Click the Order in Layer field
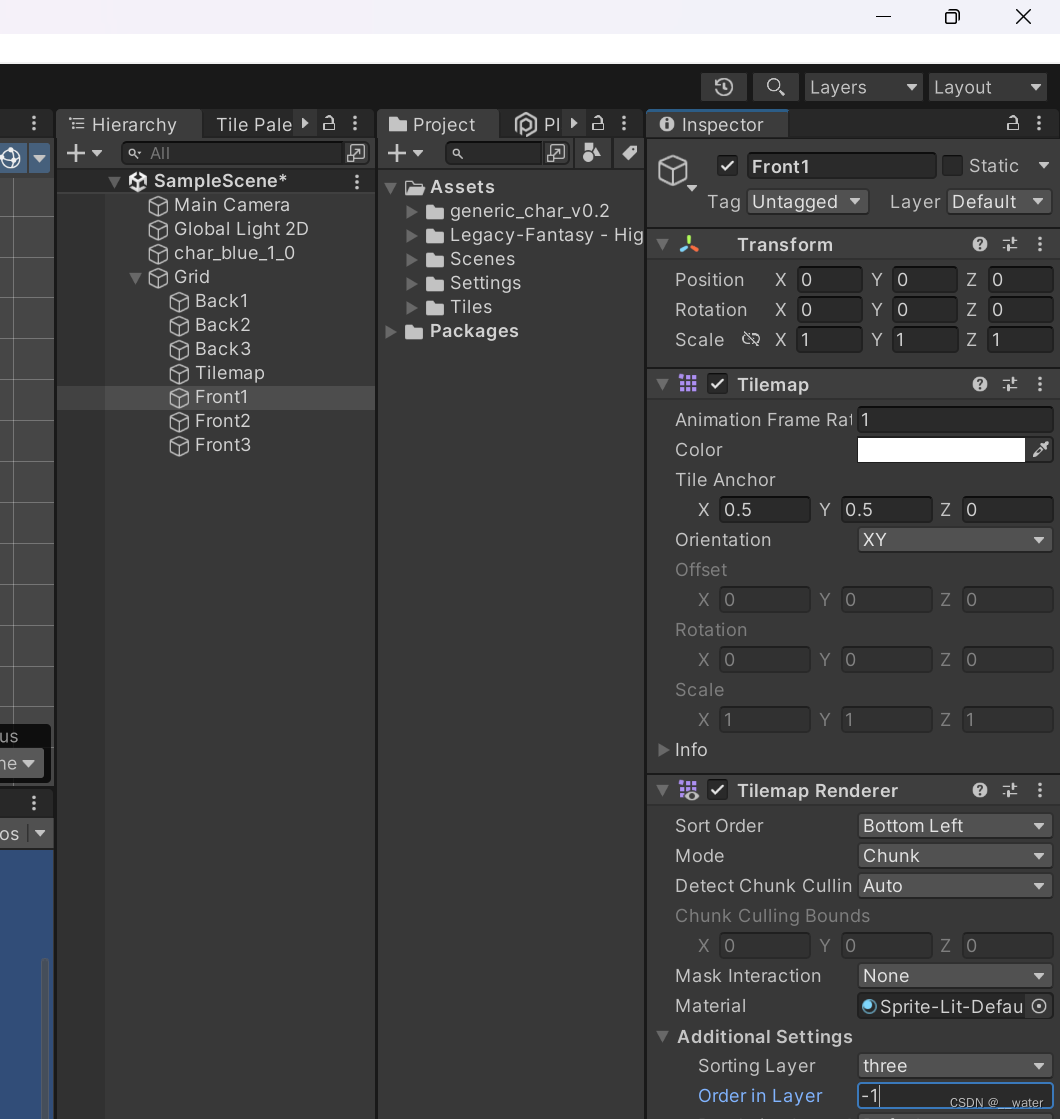This screenshot has height=1119, width=1060. coord(954,1095)
